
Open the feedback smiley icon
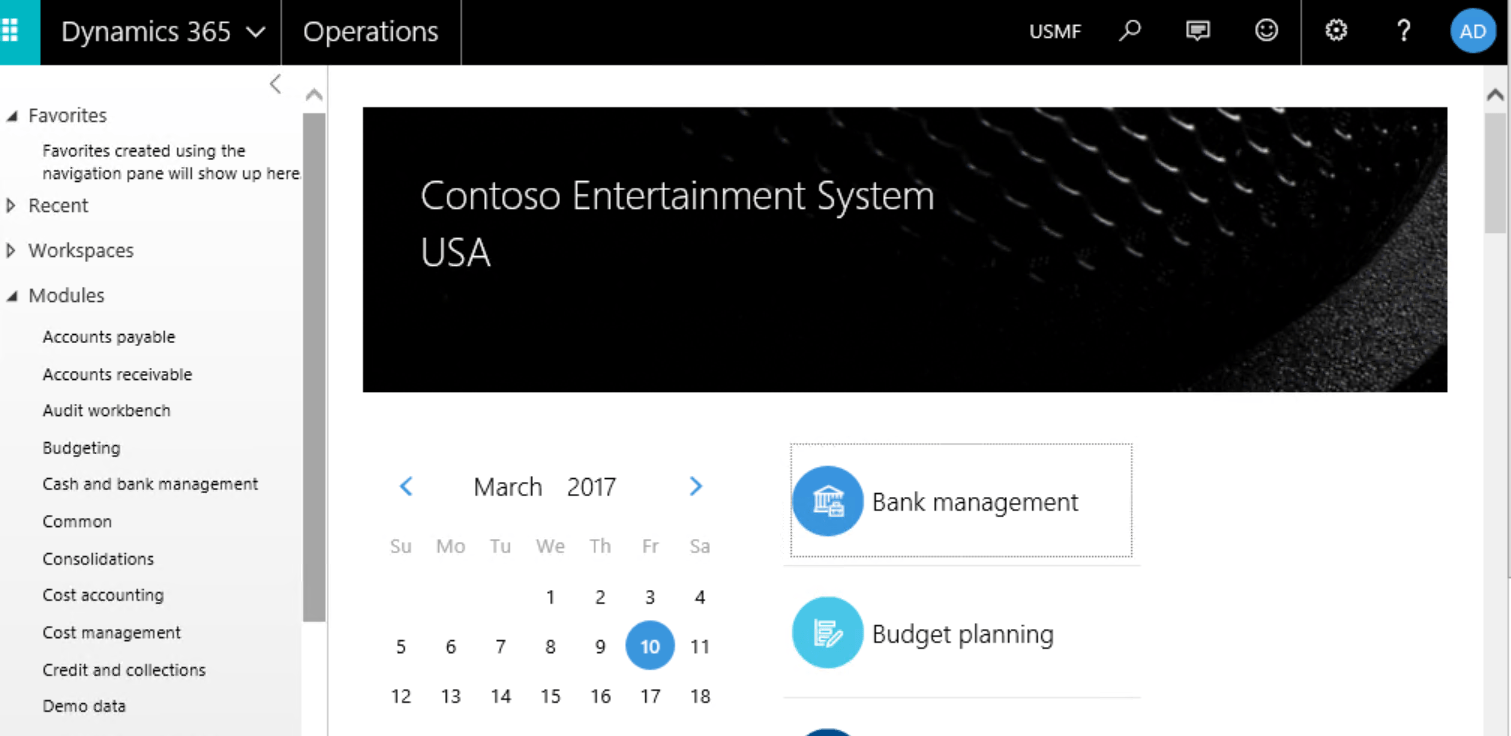pyautogui.click(x=1265, y=31)
